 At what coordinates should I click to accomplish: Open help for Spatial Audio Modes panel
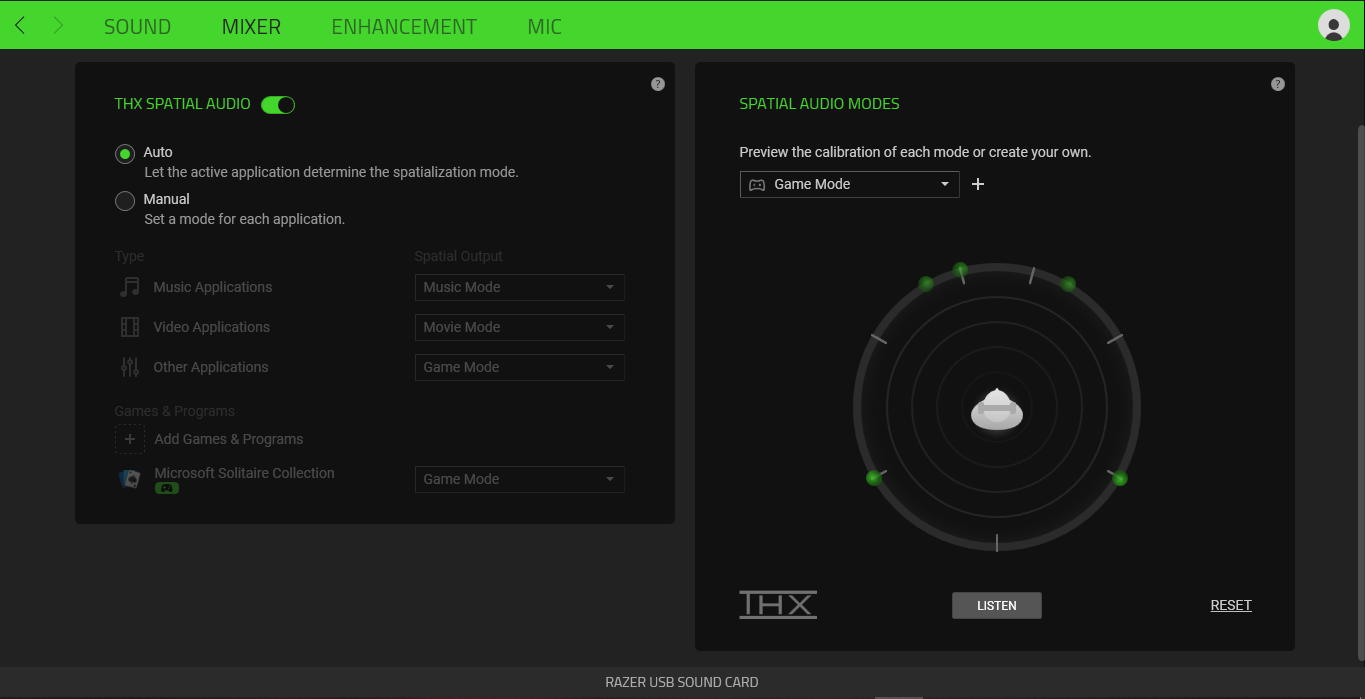tap(1278, 84)
